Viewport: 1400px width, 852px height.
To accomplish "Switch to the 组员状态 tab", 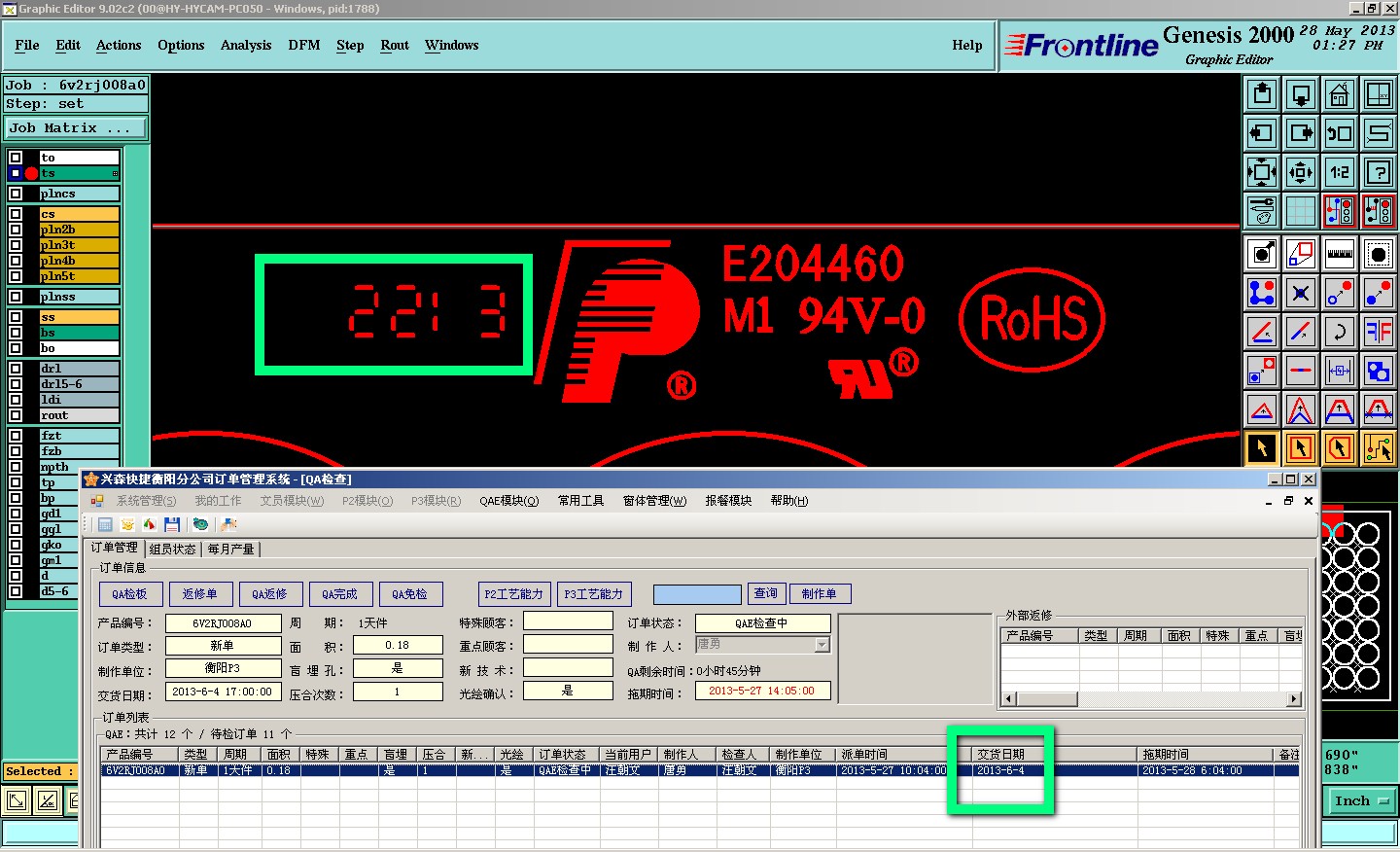I will 173,550.
